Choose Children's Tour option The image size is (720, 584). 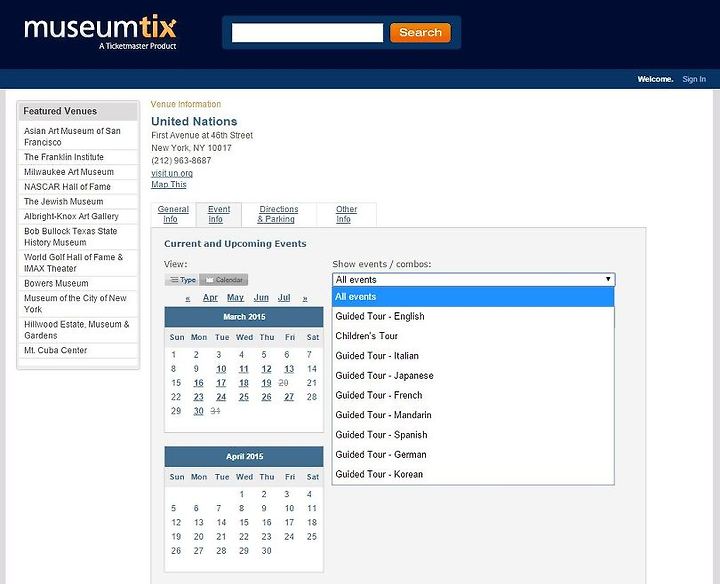473,336
